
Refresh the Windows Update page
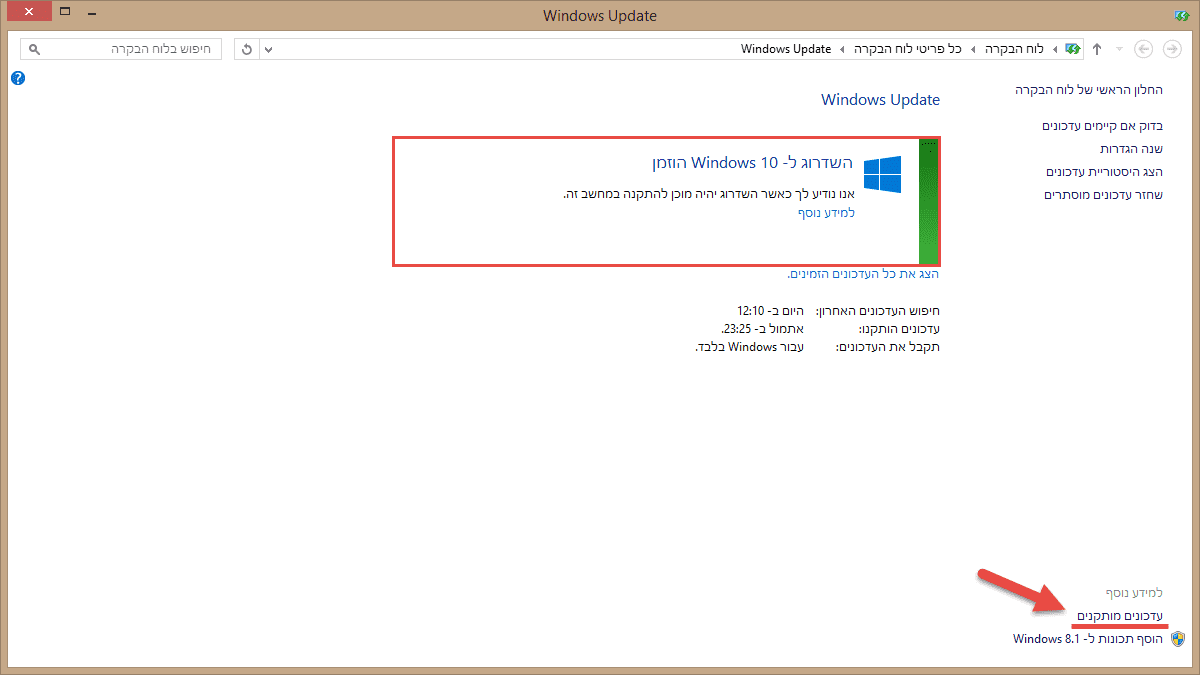pos(247,49)
